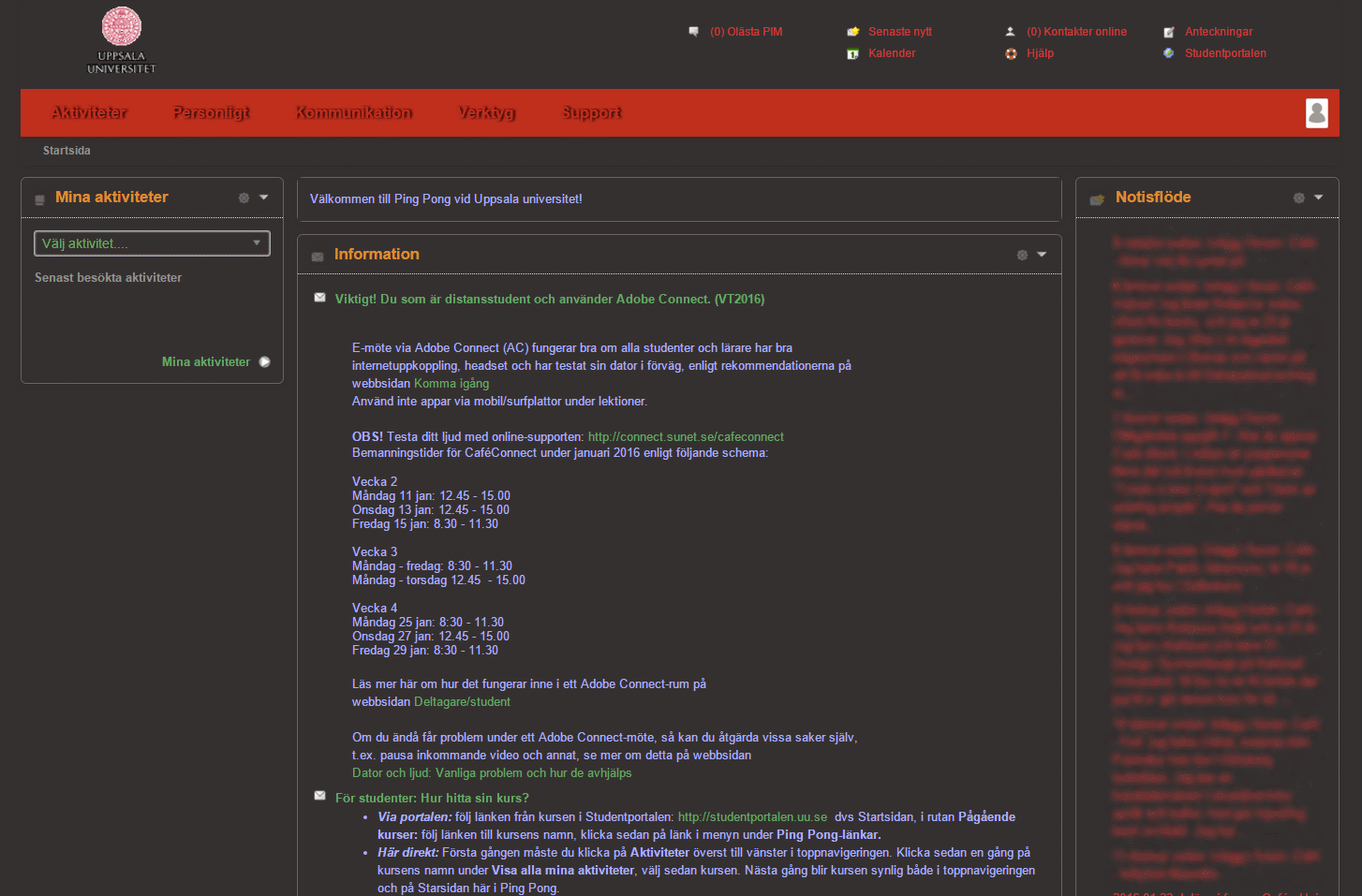Open settings gear in Notisflöde panel
Image resolution: width=1362 pixels, height=896 pixels.
[1298, 198]
